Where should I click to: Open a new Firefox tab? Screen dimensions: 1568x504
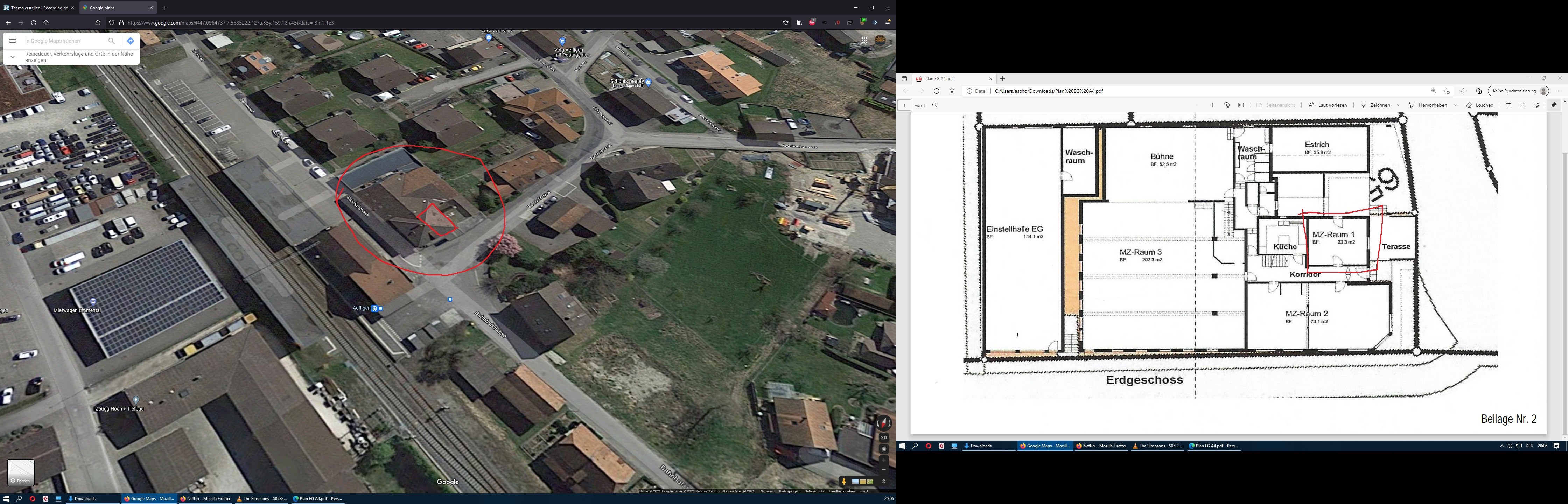coord(164,8)
